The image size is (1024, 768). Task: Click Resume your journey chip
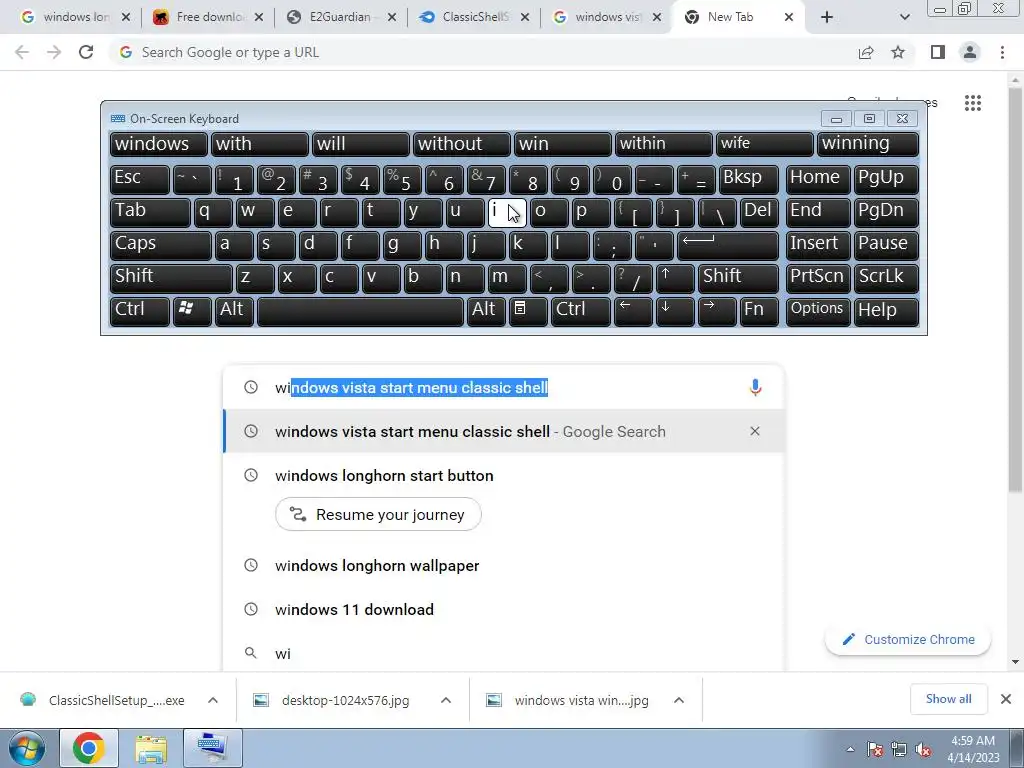[378, 515]
